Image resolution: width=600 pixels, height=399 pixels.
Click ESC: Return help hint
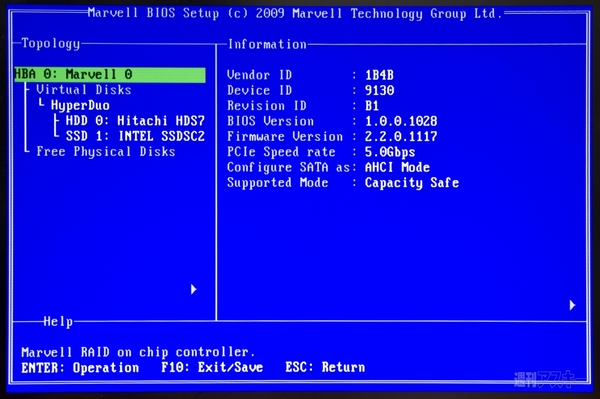325,368
